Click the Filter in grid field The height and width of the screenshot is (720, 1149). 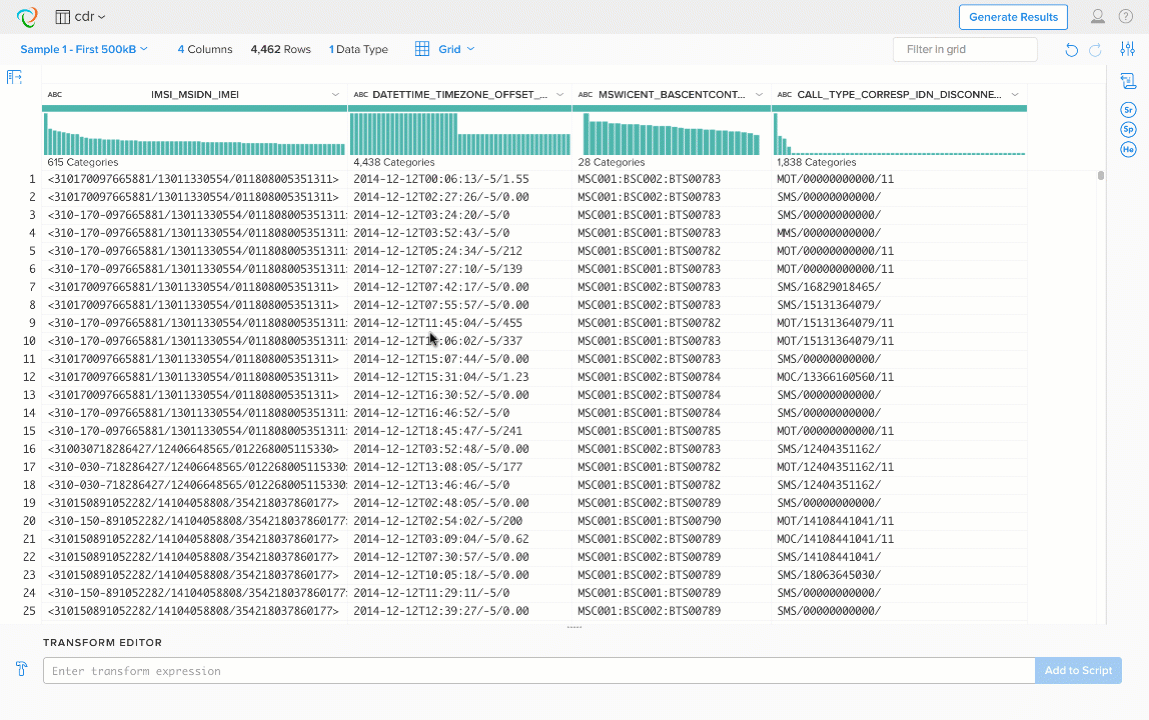pyautogui.click(x=964, y=49)
